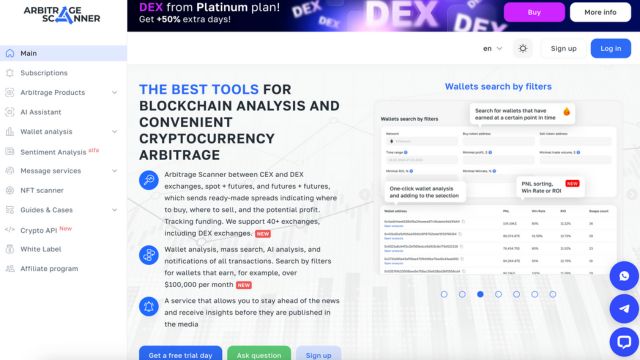Click the White Label icon
Viewport: 640px width, 360px height.
pos(10,249)
